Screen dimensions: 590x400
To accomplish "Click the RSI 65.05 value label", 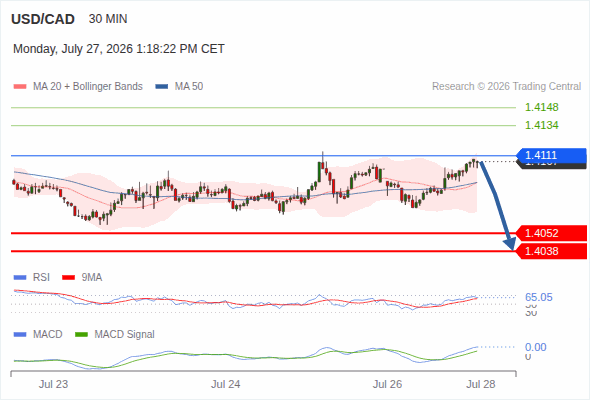I will click(539, 297).
